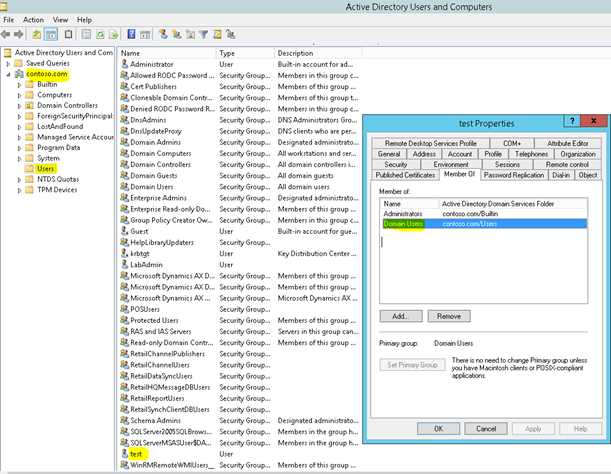Switch to the Account tab in test Properties
Image resolution: width=611 pixels, height=474 pixels.
460,154
